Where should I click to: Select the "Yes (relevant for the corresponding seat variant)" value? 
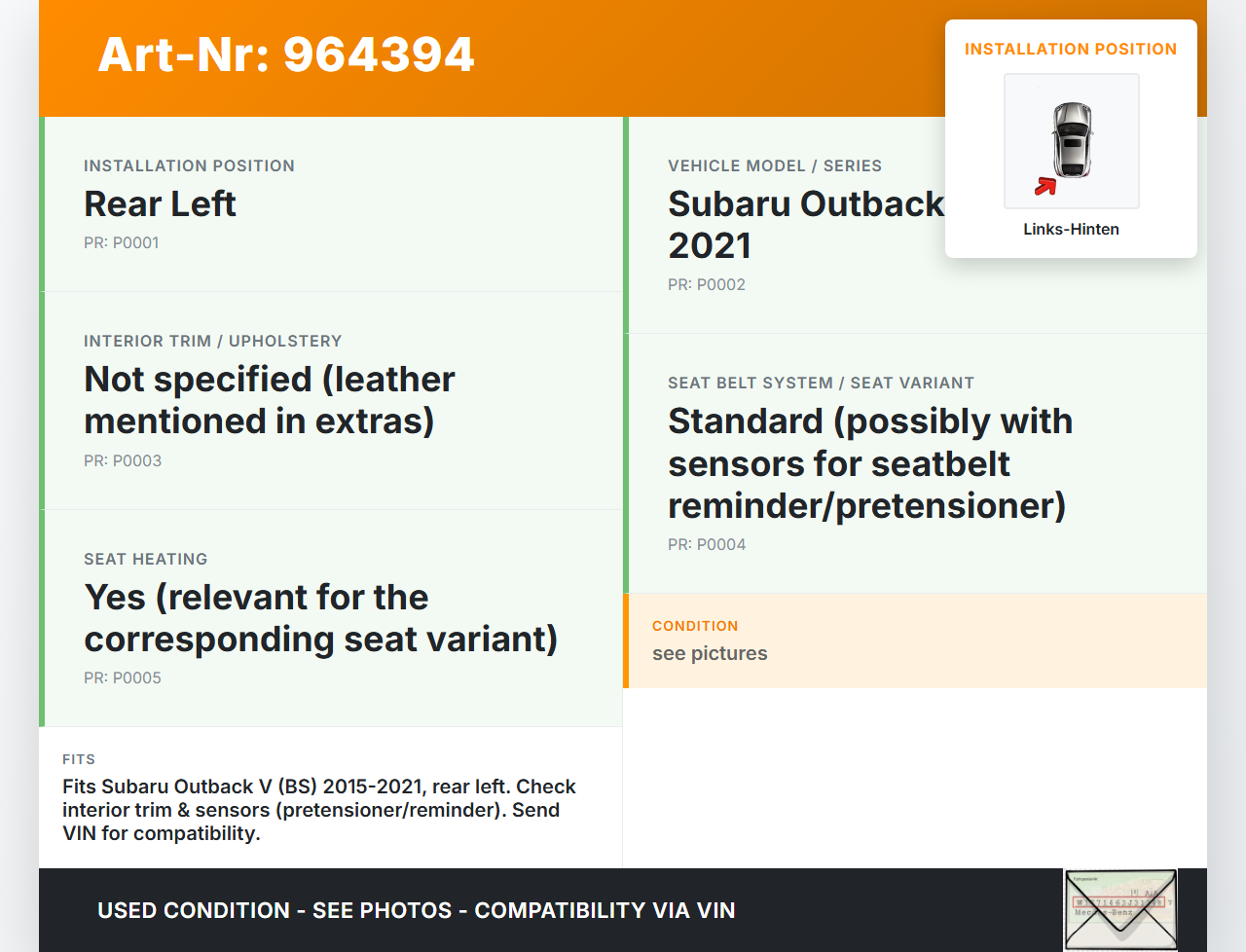pos(321,618)
